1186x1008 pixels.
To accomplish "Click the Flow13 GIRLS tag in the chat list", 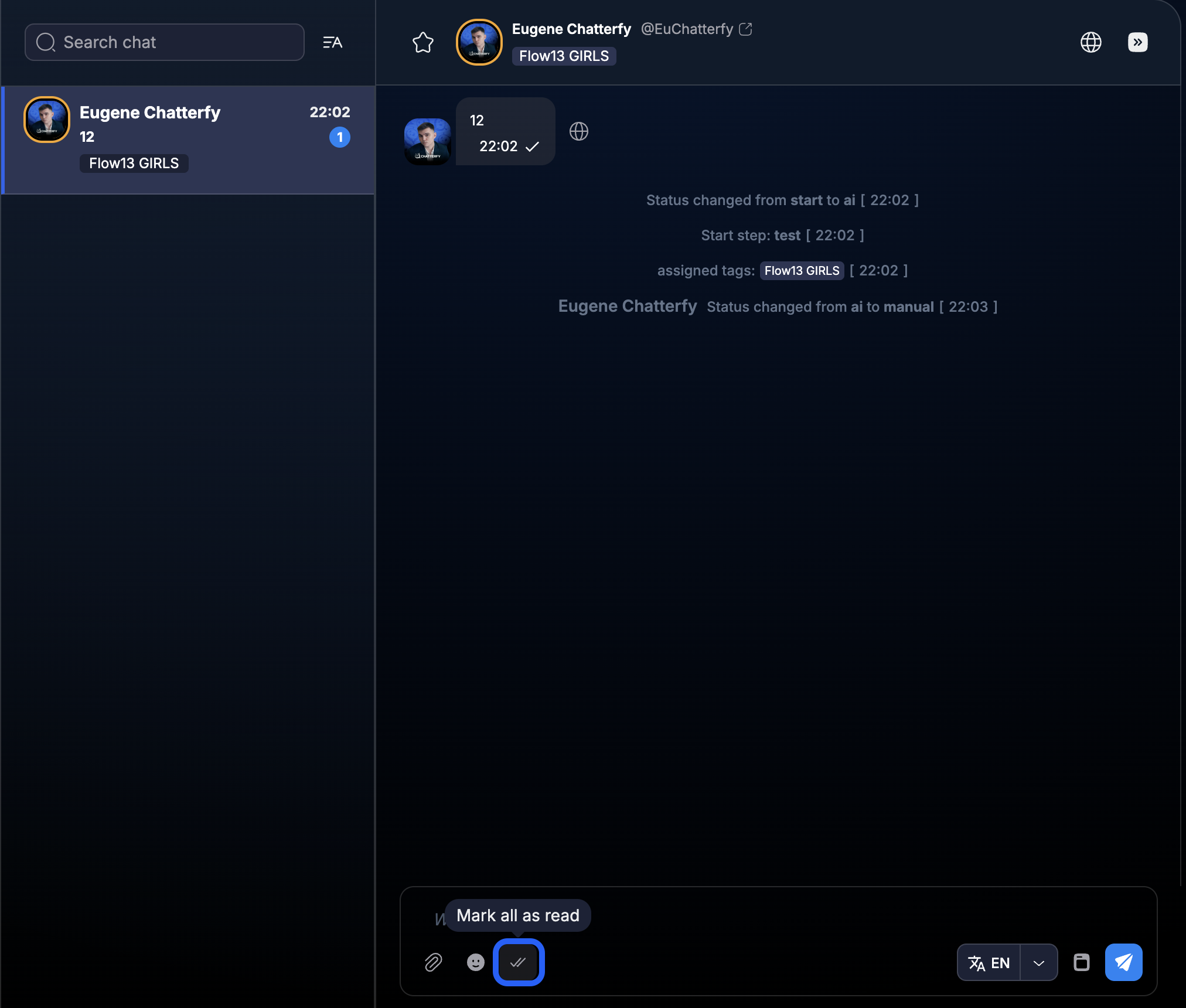I will (x=134, y=164).
